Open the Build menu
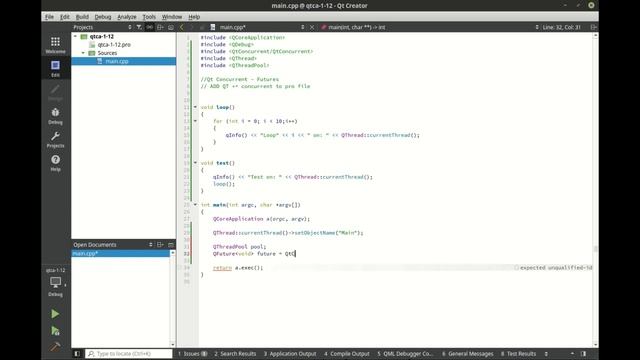The width and height of the screenshot is (640, 360). coord(82,17)
